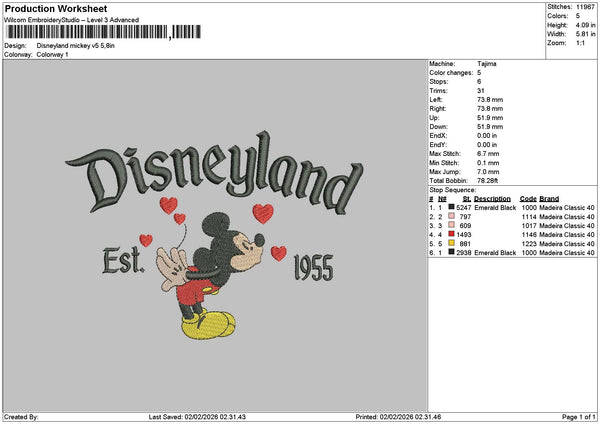600x424 pixels.
Task: Click the 'Description' column header
Action: pos(492,199)
